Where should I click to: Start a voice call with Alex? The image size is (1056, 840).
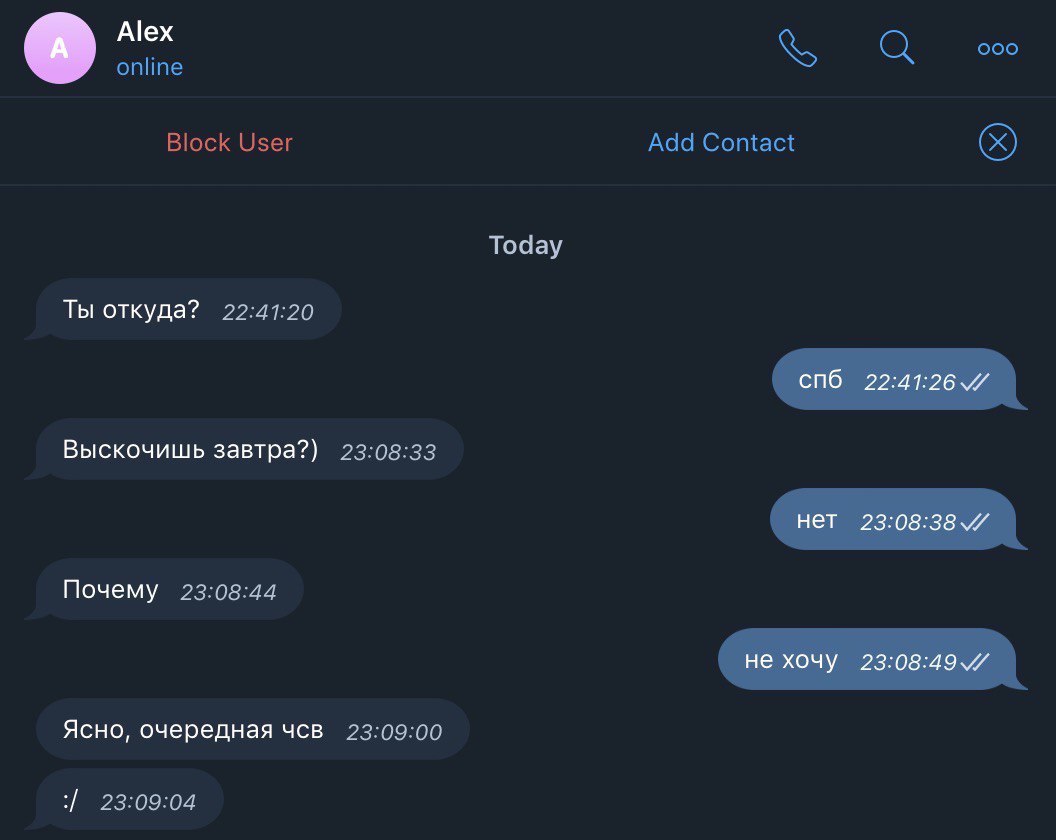tap(797, 47)
